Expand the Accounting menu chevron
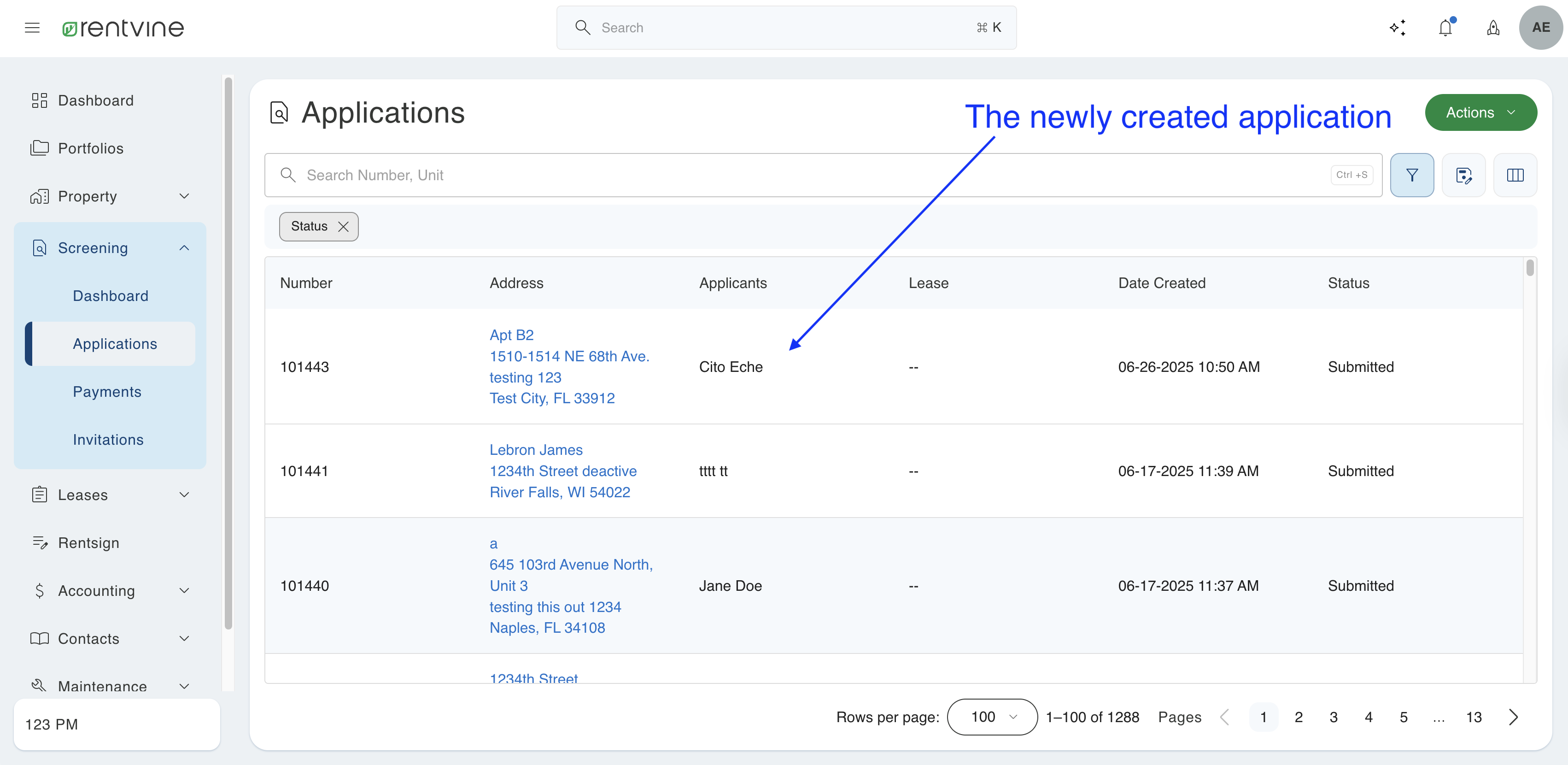This screenshot has width=1568, height=765. pos(184,591)
